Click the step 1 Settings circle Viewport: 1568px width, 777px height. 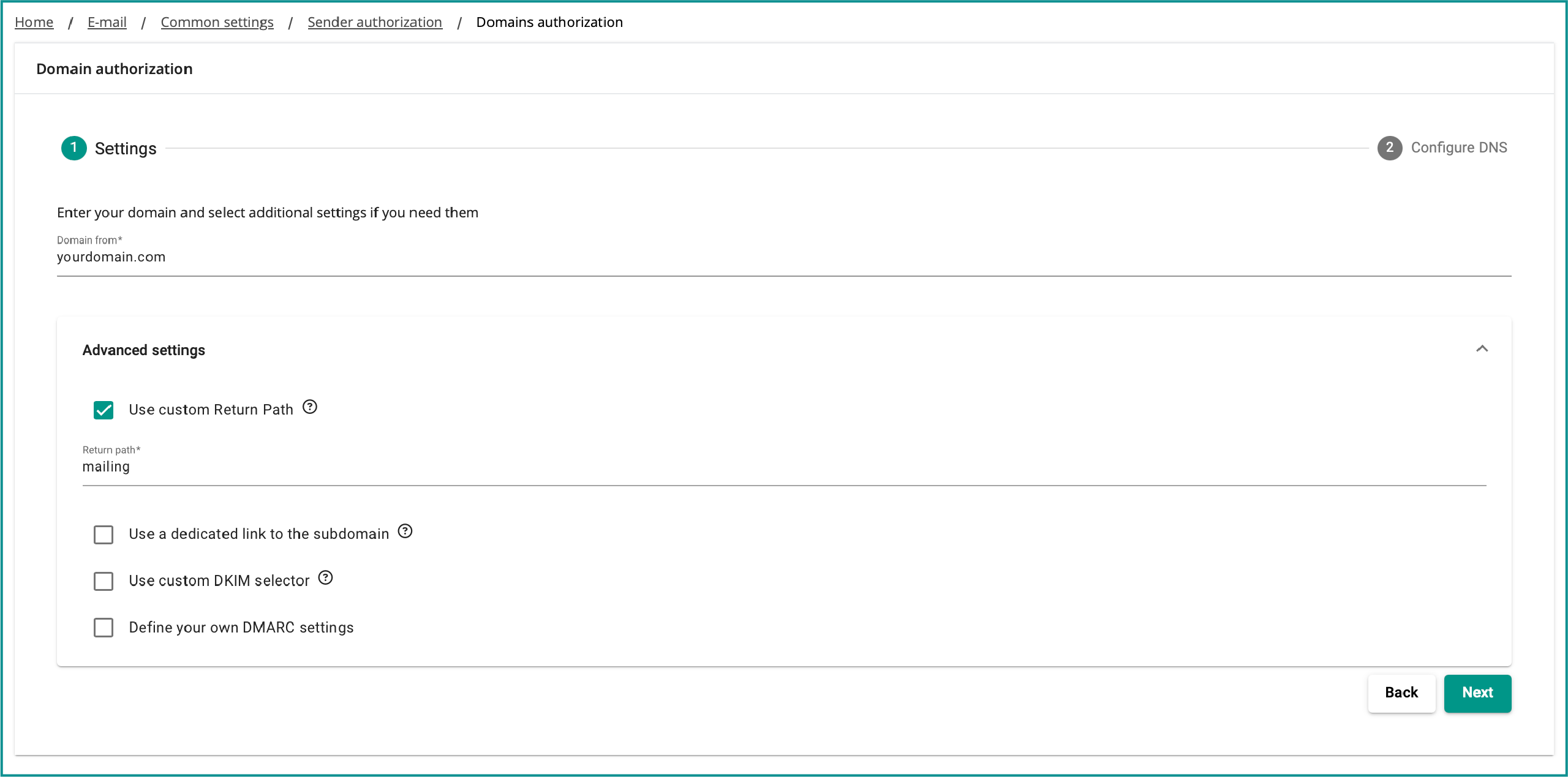pyautogui.click(x=73, y=148)
